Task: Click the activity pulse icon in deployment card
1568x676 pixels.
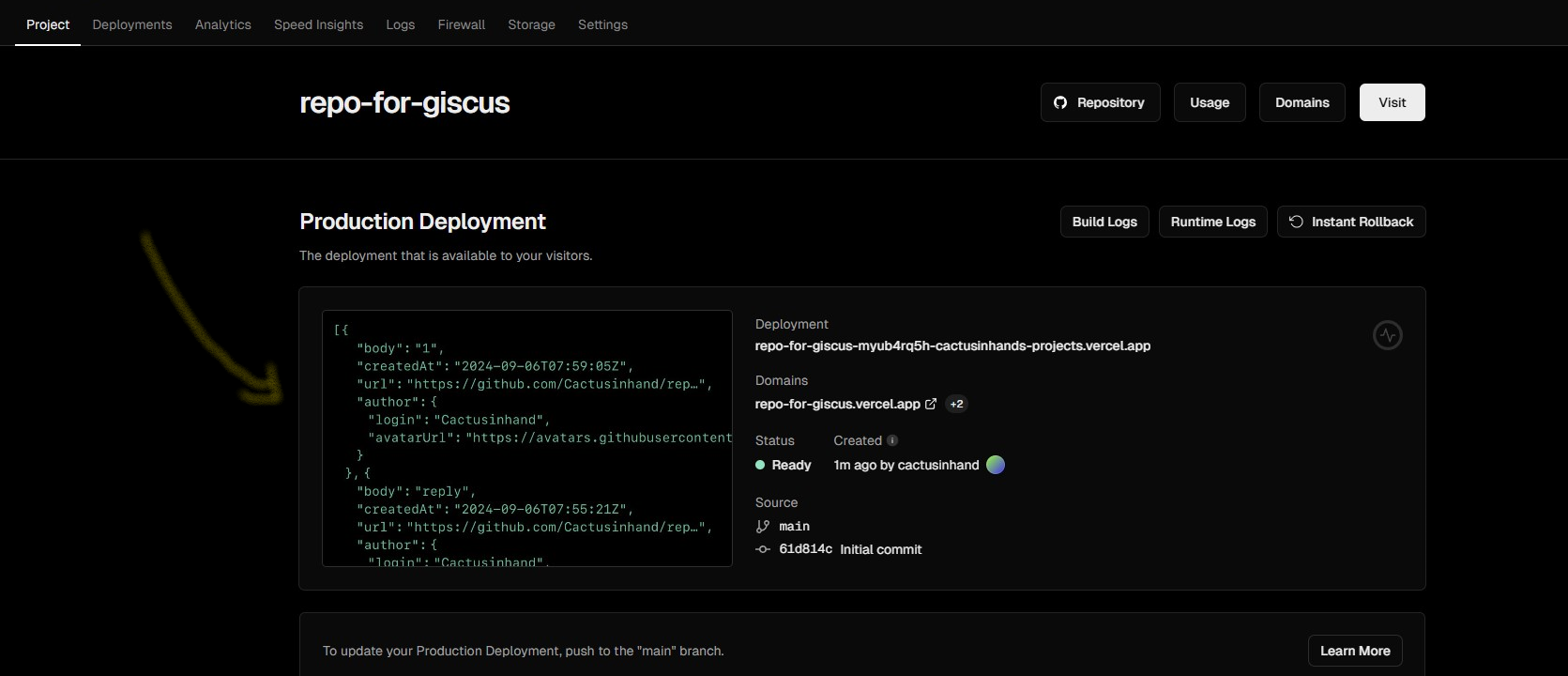Action: point(1387,335)
